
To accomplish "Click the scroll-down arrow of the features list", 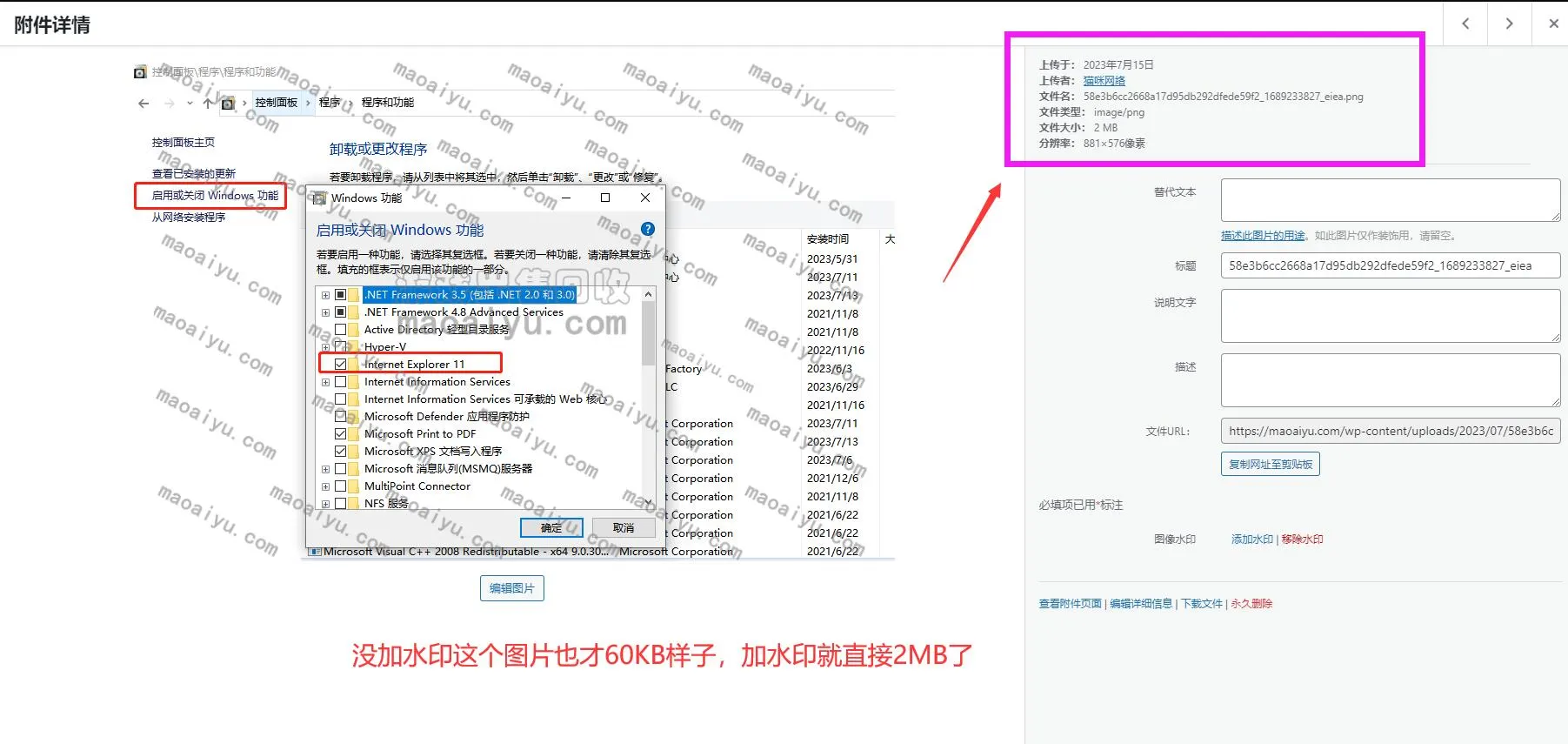I will pos(648,502).
